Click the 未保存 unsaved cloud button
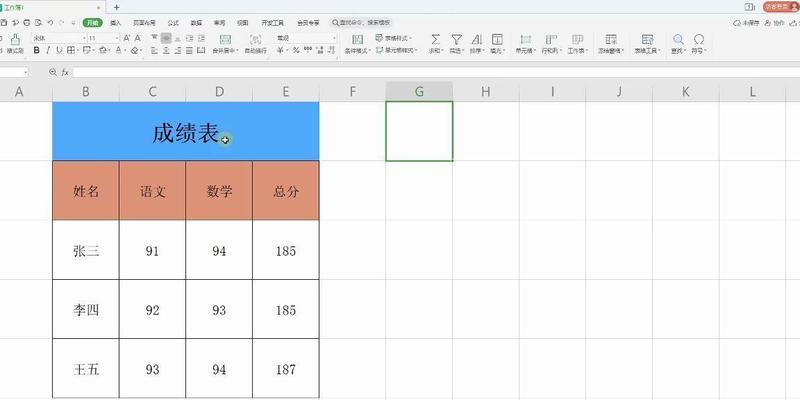 tap(746, 23)
